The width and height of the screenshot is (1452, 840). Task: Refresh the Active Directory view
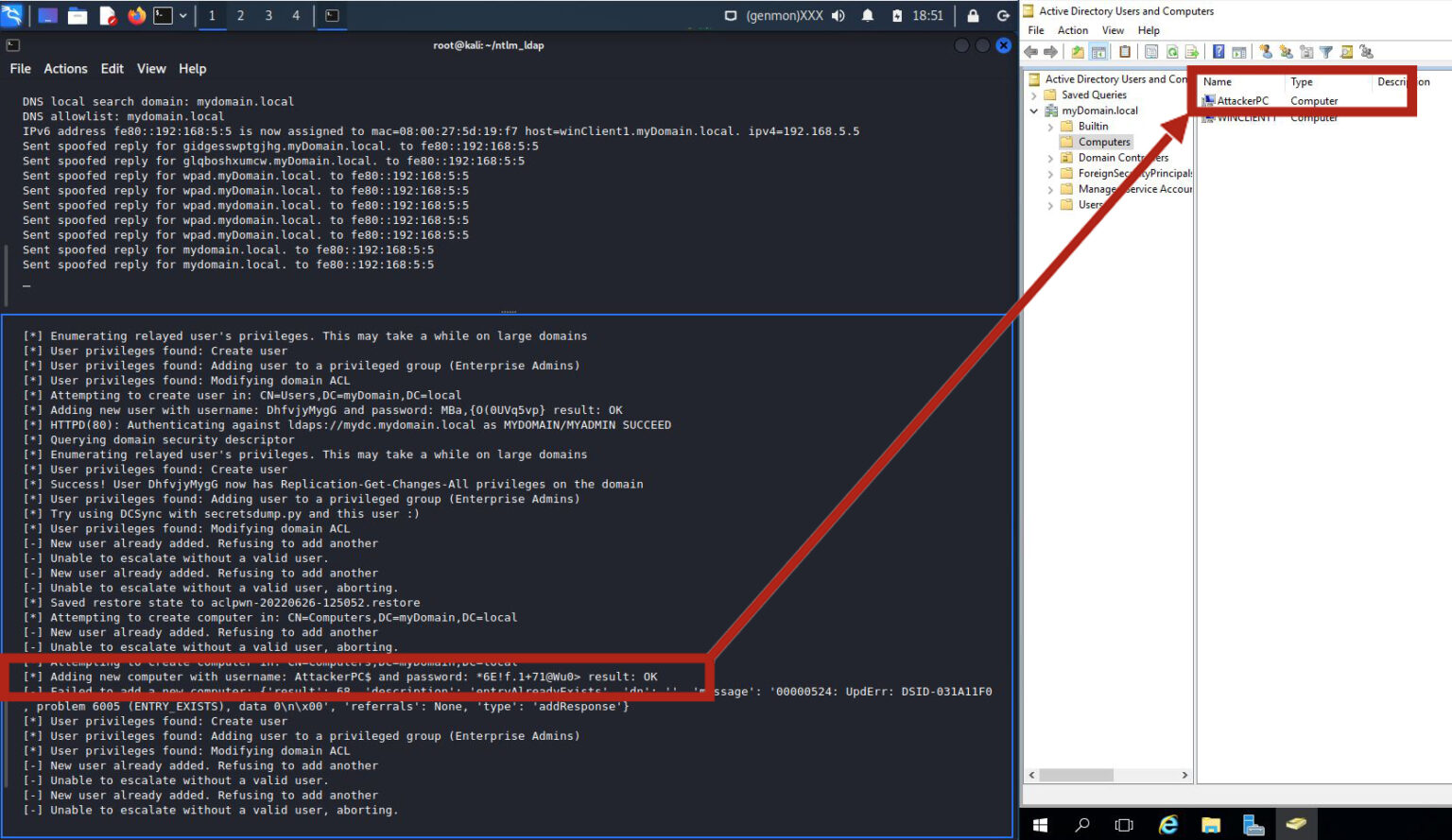coord(1172,51)
